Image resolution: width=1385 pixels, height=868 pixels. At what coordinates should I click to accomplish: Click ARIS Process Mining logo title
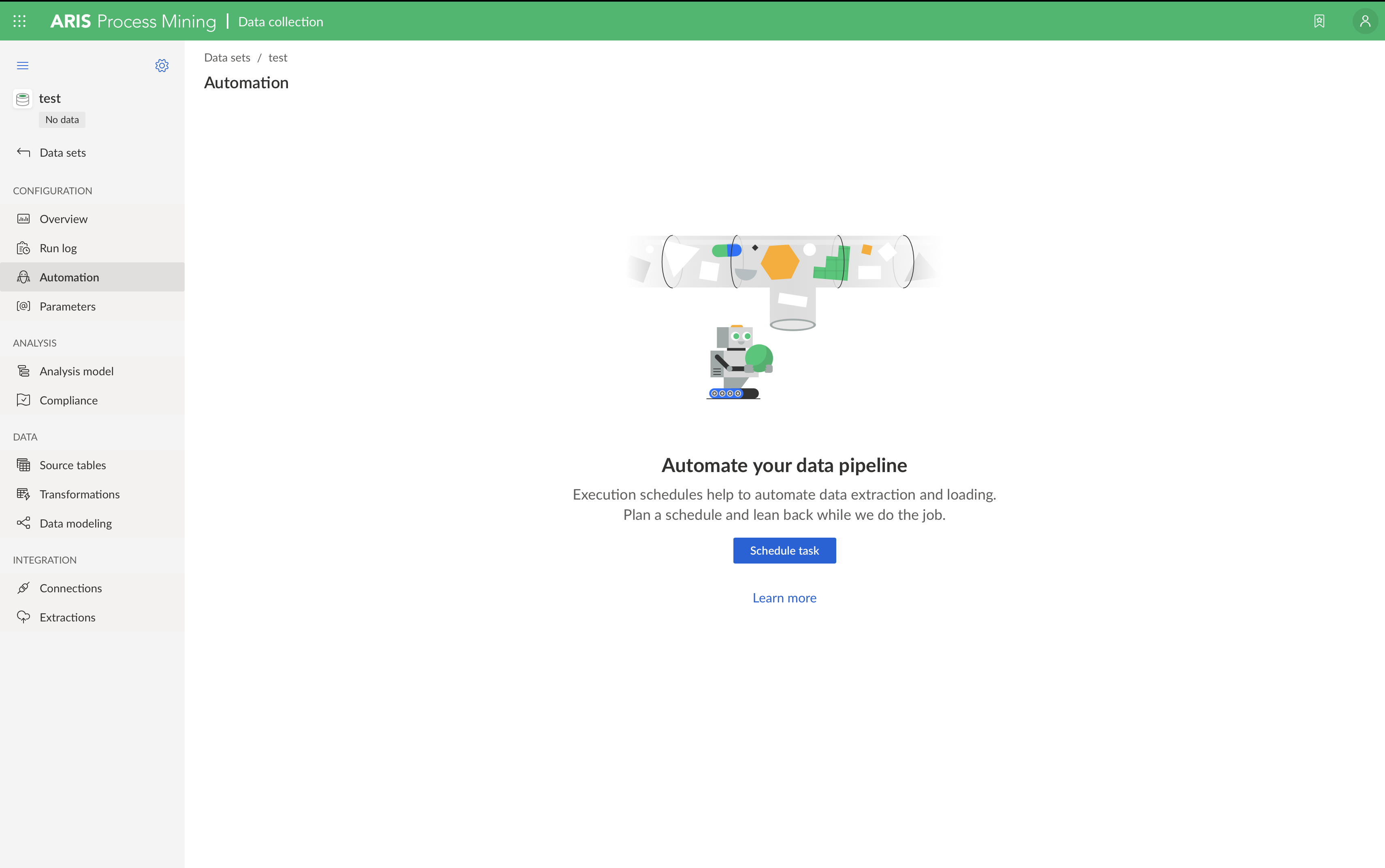click(x=133, y=21)
